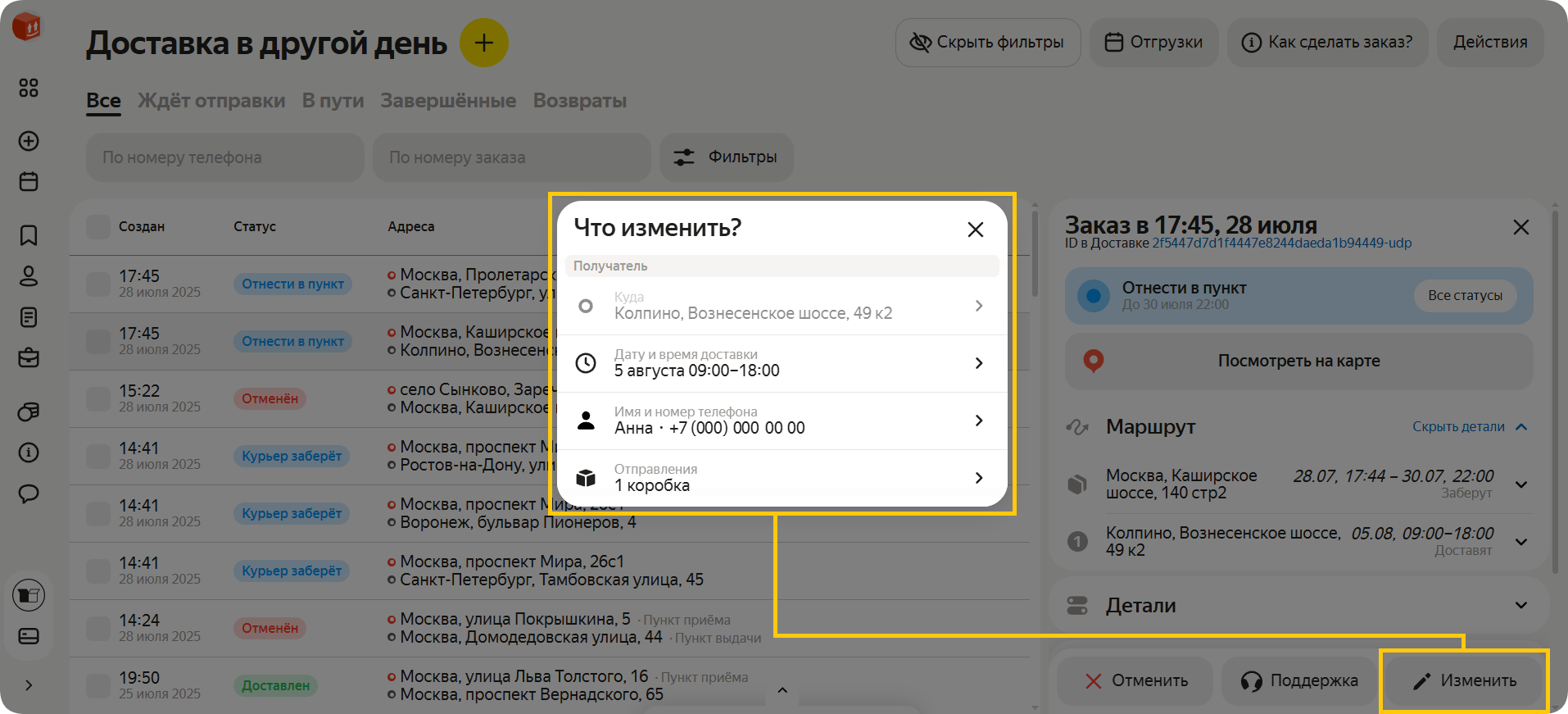Switch to the Ждёт отправки tab
The width and height of the screenshot is (1568, 714).
point(211,101)
